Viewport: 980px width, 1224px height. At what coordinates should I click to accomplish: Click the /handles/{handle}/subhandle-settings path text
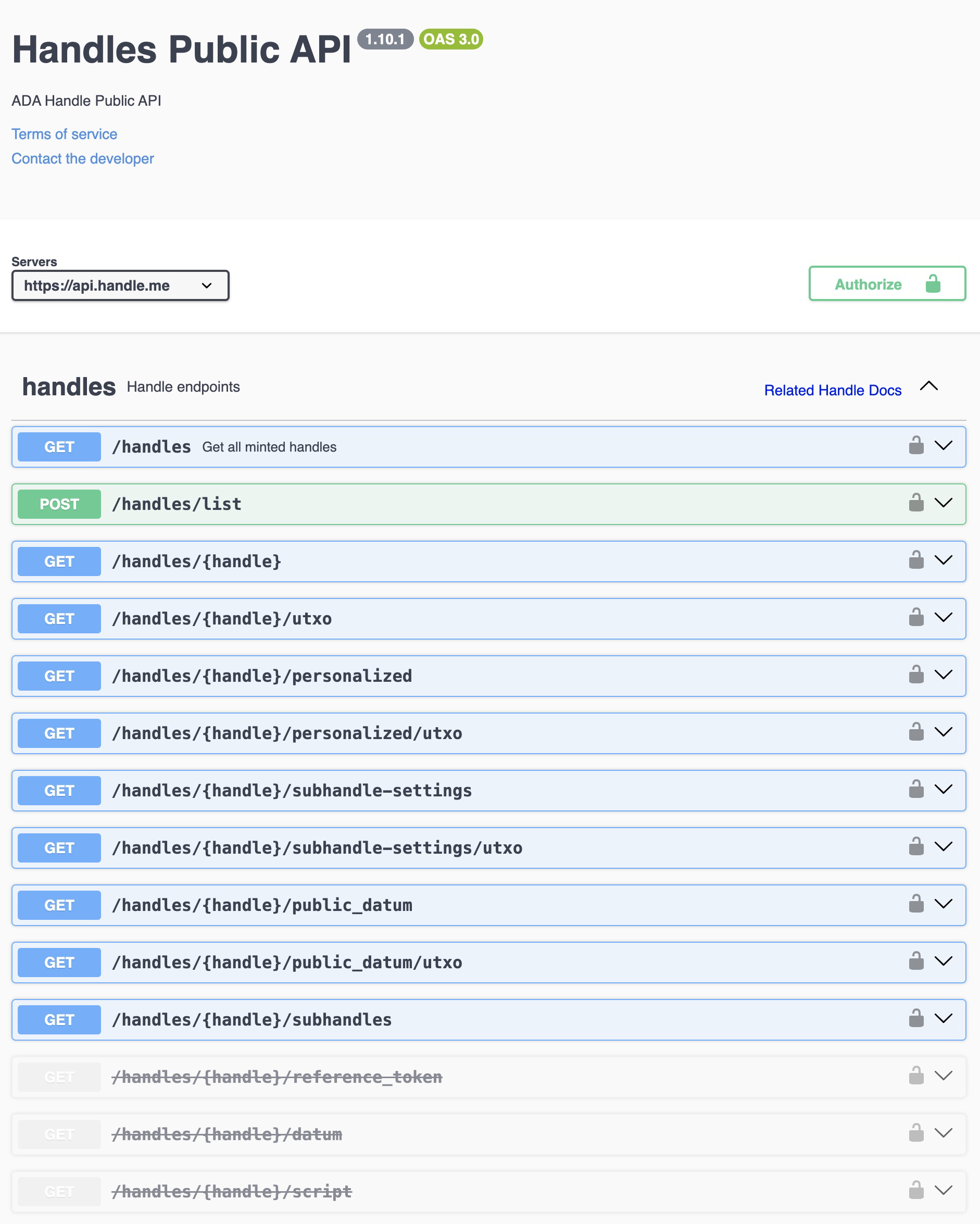click(292, 791)
